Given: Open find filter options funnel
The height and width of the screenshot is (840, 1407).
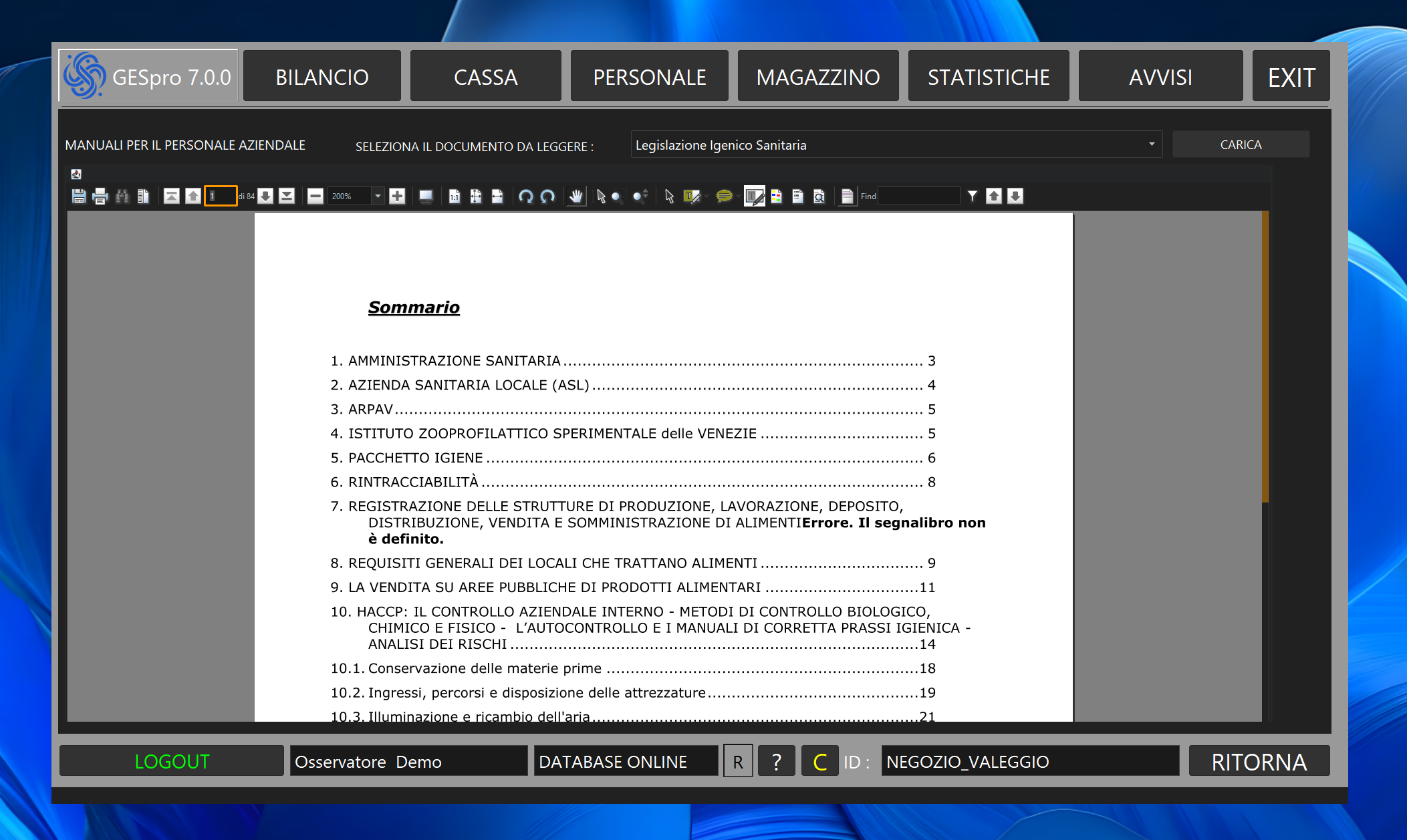Looking at the screenshot, I should click(973, 196).
